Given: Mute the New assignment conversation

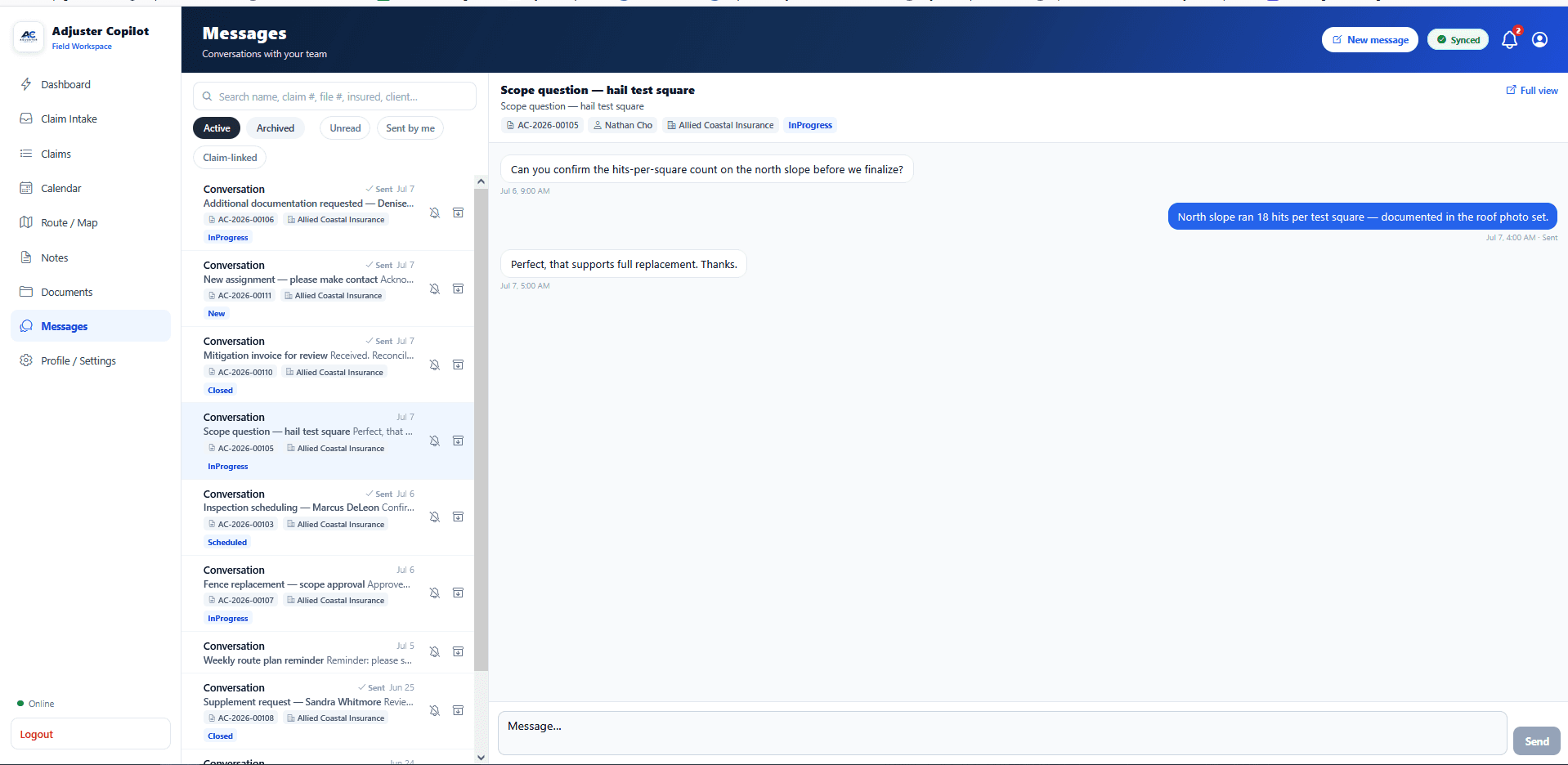Looking at the screenshot, I should (435, 289).
